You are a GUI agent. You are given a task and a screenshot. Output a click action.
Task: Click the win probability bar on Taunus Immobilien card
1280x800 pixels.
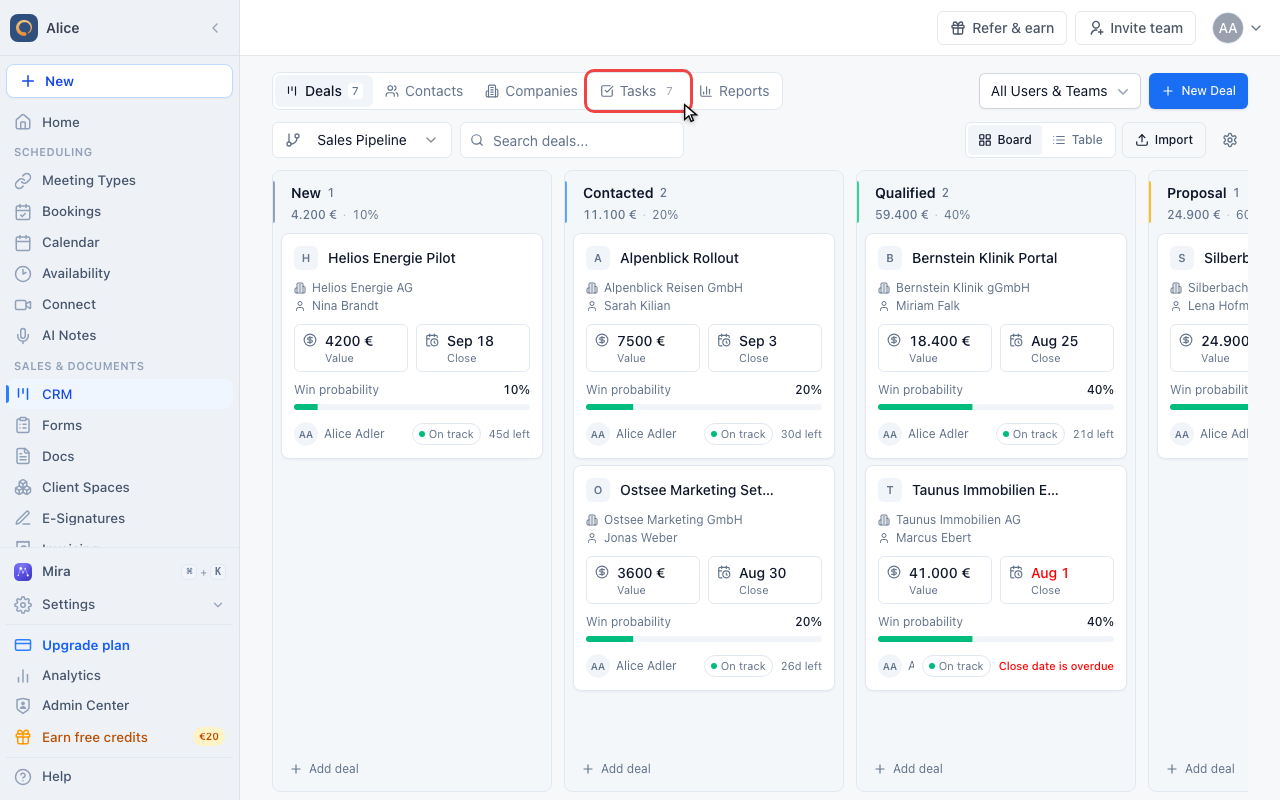[996, 639]
